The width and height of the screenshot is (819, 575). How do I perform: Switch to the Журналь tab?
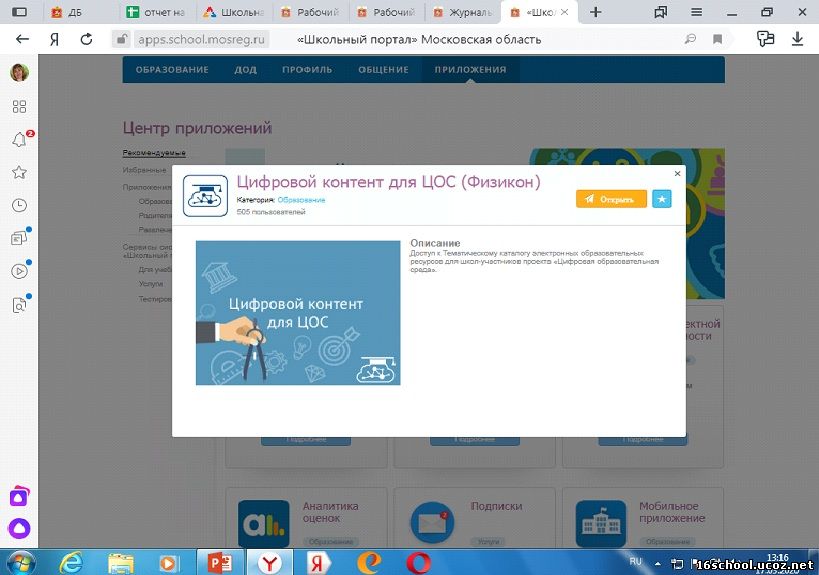coord(463,13)
